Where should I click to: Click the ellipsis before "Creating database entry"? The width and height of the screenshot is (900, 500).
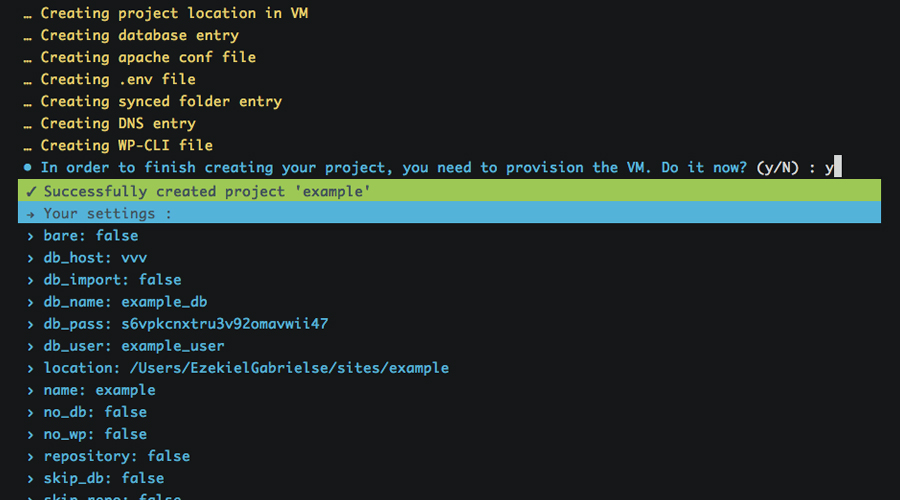(28, 37)
